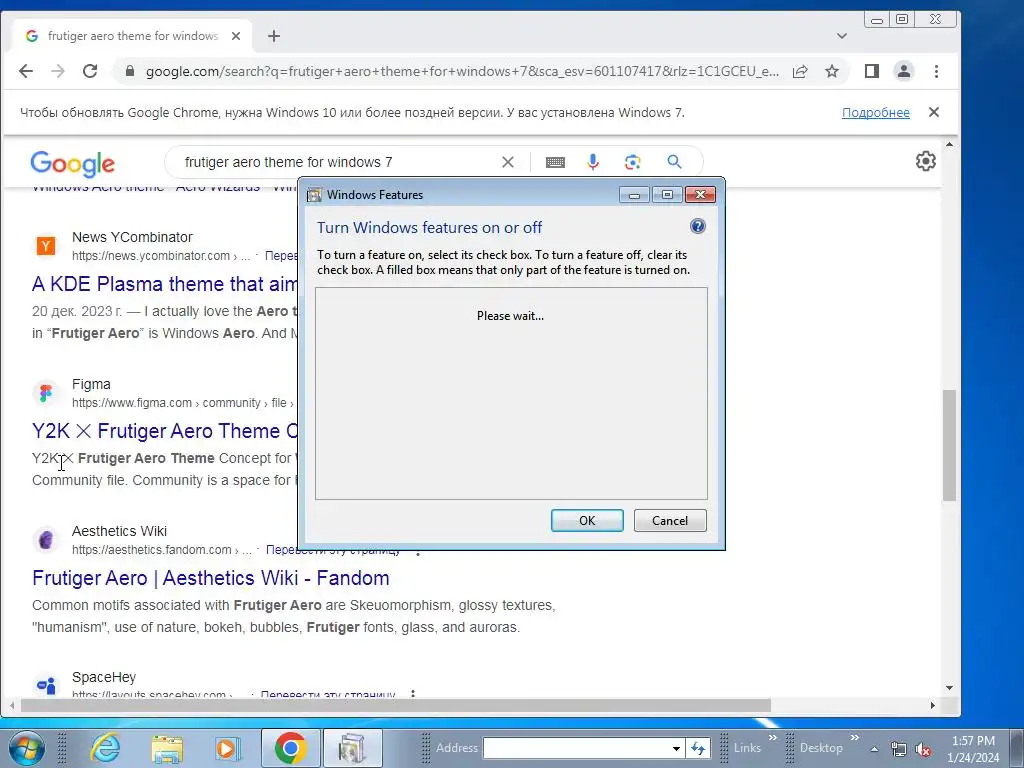Open the Chrome three-dot menu
Viewport: 1024px width, 768px height.
click(936, 71)
